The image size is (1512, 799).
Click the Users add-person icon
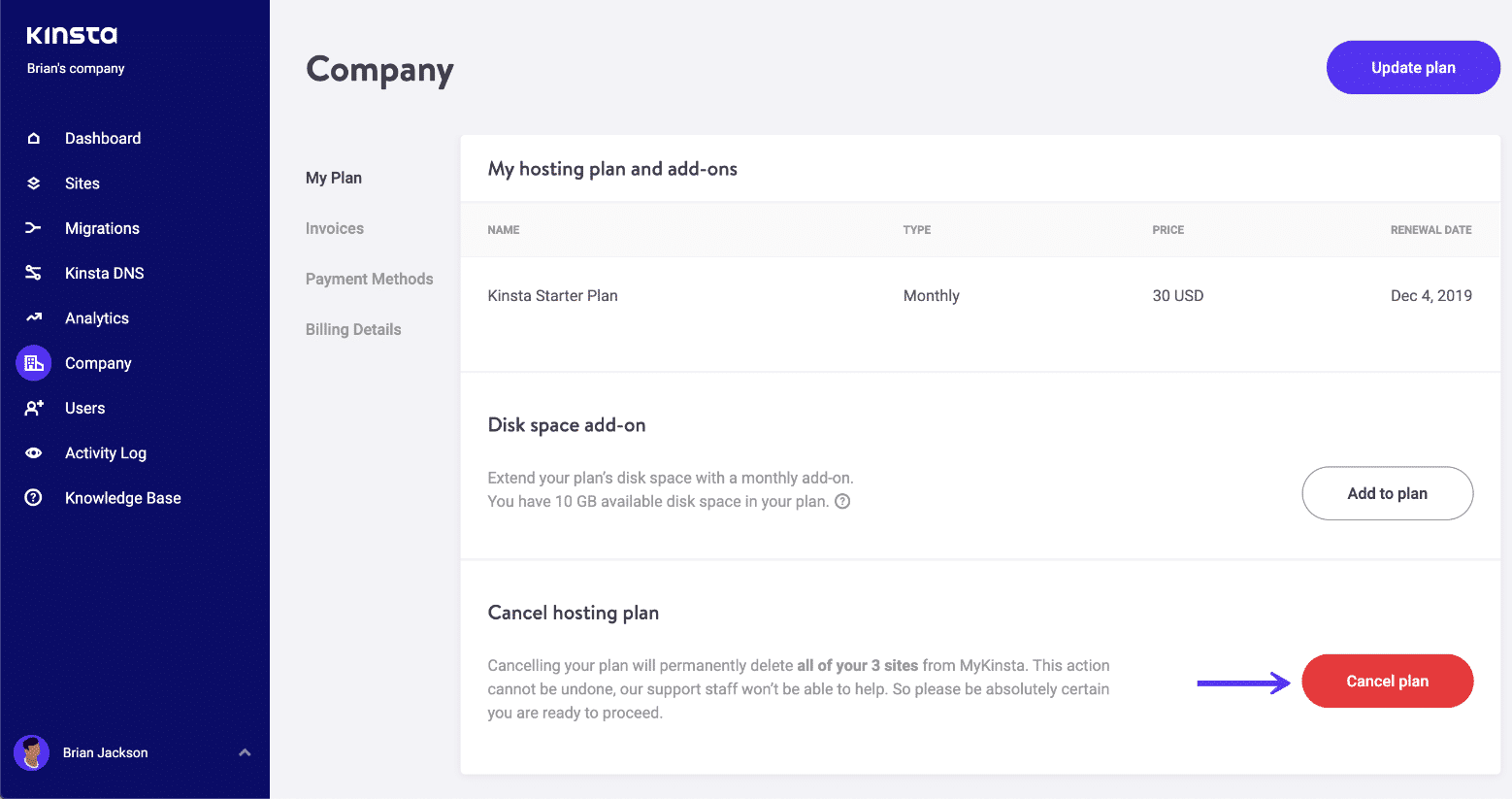click(33, 408)
